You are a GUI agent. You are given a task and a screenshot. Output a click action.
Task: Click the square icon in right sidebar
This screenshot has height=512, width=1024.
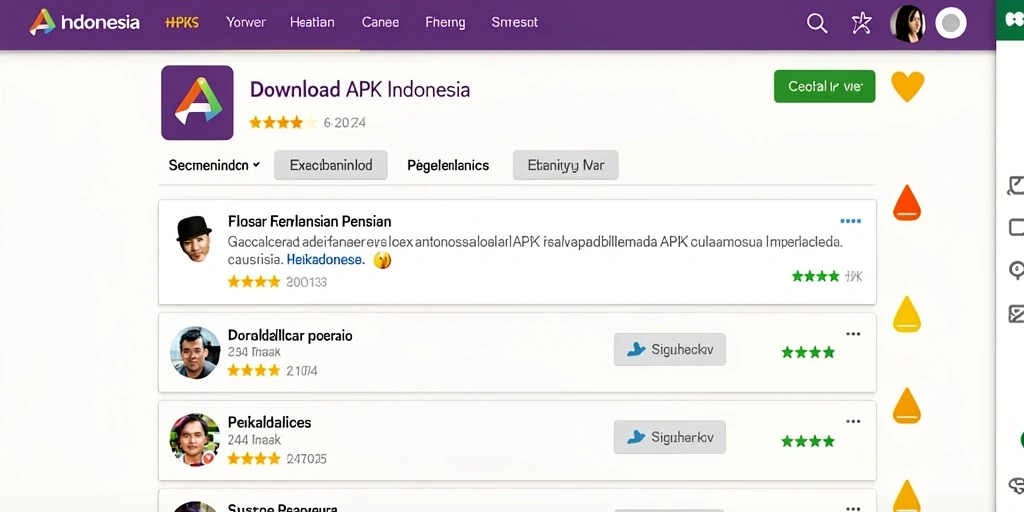coord(1016,227)
